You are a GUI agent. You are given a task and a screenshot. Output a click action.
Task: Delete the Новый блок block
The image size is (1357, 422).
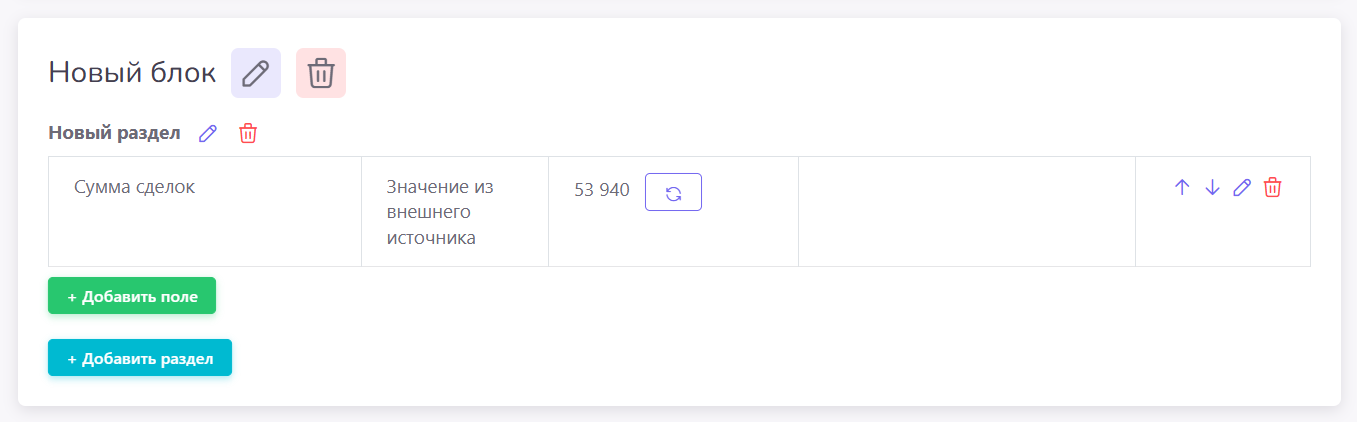(x=321, y=73)
